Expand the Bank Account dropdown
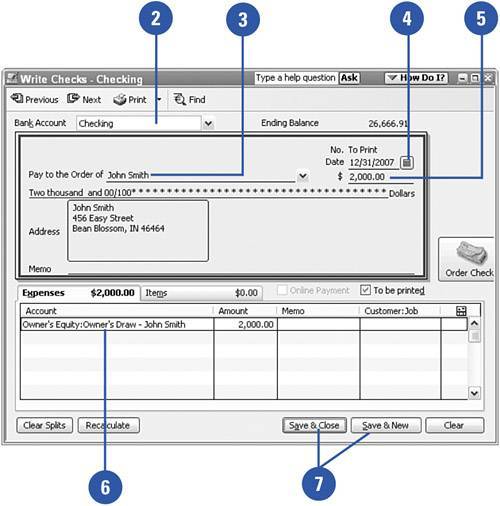Viewport: 500px width, 506px height. (208, 124)
